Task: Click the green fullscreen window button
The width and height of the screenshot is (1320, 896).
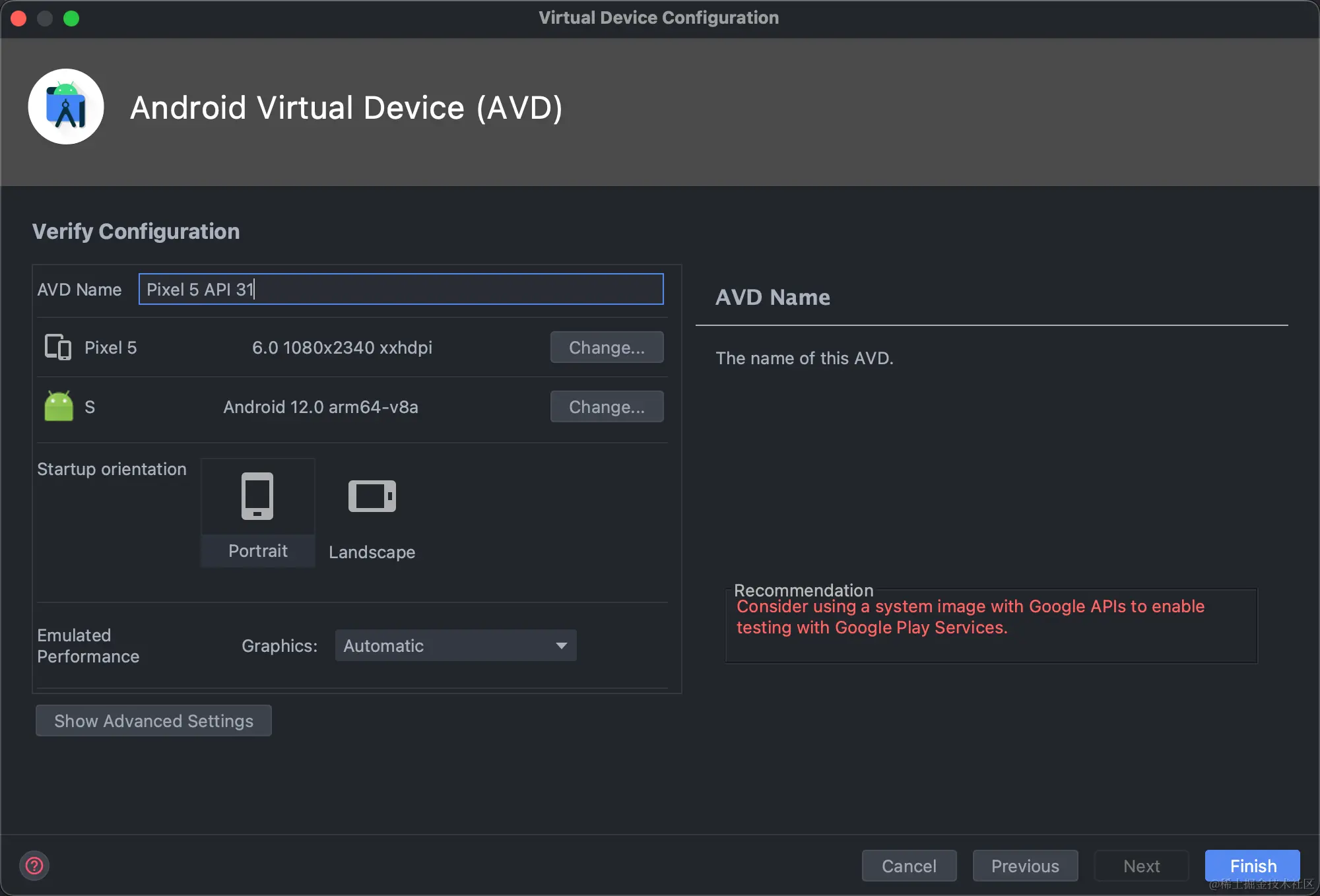Action: (71, 18)
